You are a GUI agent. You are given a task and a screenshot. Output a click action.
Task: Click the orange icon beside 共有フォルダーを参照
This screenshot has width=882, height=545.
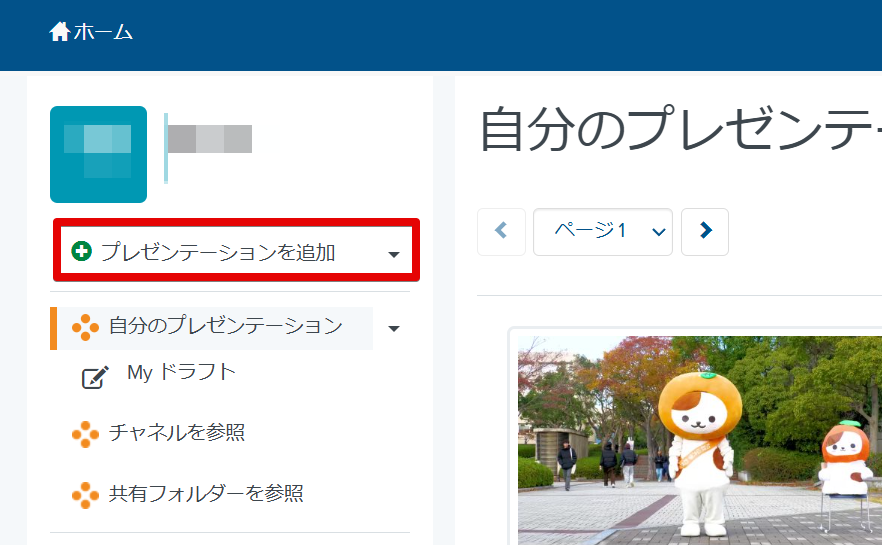coord(85,494)
